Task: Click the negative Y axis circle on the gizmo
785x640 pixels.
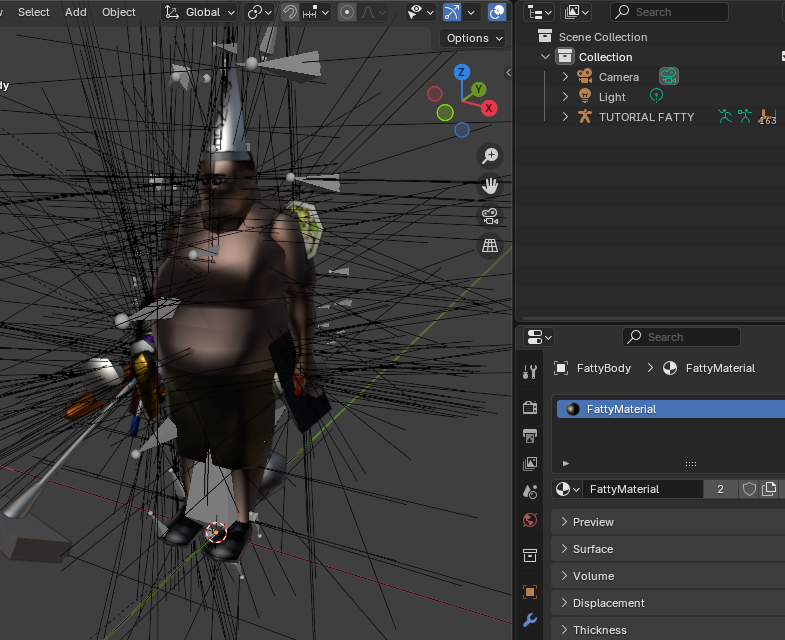Action: pos(445,113)
